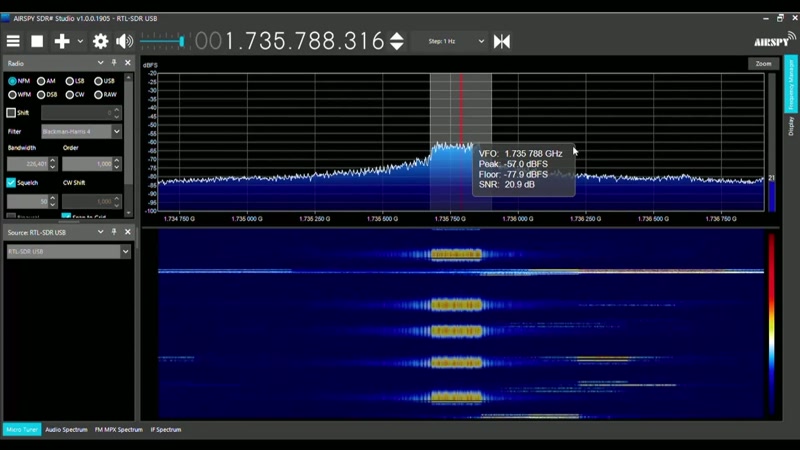Click the center tuning bowtie icon
This screenshot has height=450, width=800.
502,41
